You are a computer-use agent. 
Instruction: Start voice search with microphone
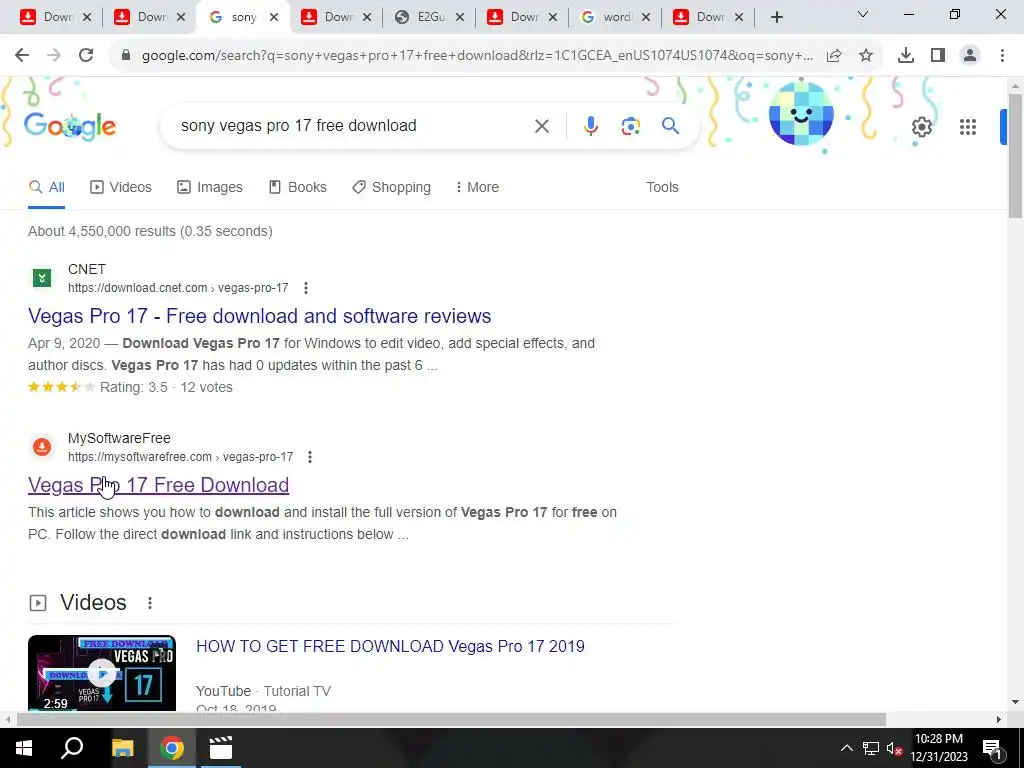click(590, 126)
